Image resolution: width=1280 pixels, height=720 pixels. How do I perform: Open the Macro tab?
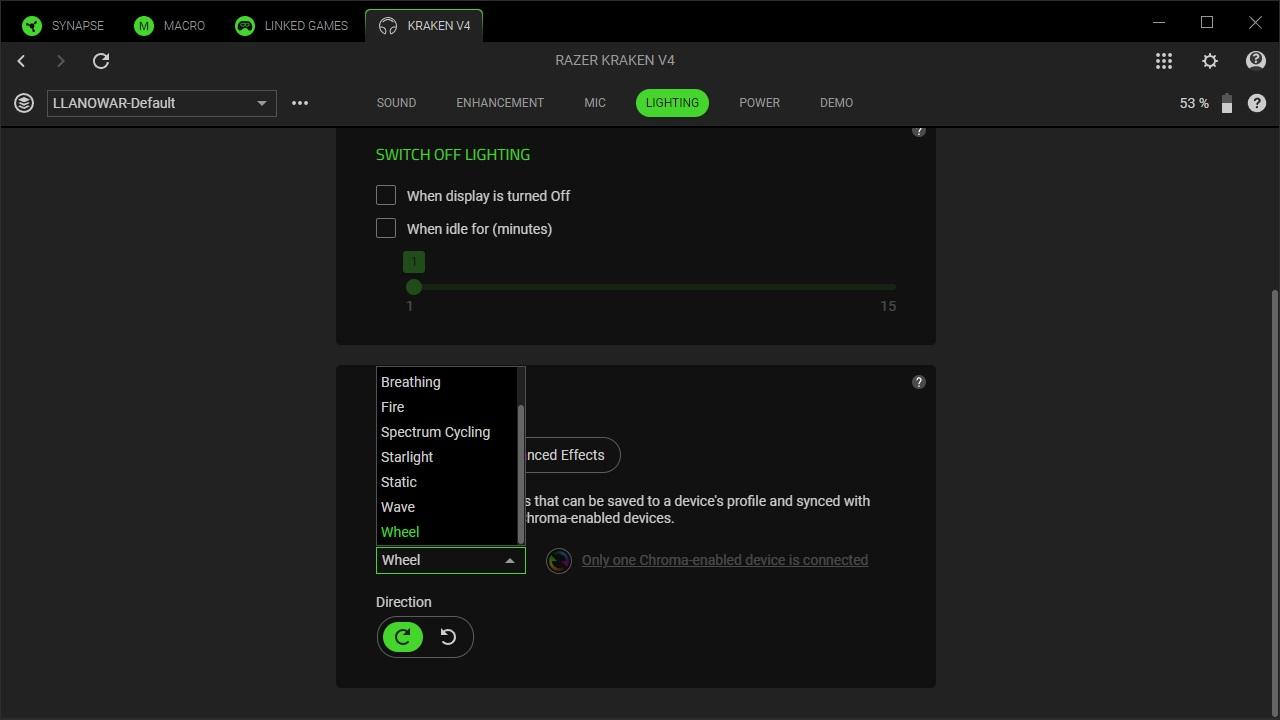(170, 25)
